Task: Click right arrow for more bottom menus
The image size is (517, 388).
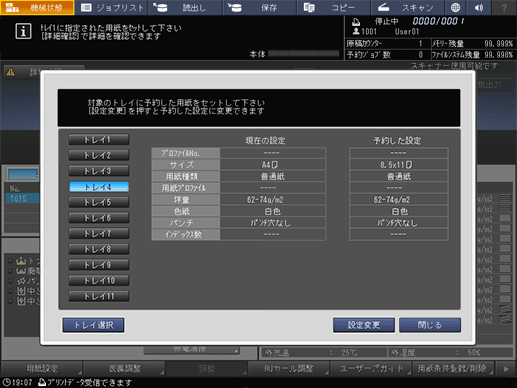Action: point(506,369)
